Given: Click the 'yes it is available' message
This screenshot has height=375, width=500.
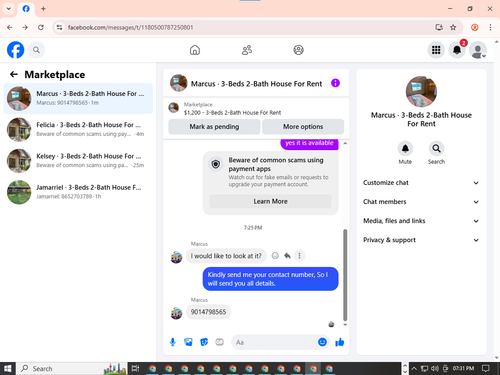Looking at the screenshot, I should (309, 143).
